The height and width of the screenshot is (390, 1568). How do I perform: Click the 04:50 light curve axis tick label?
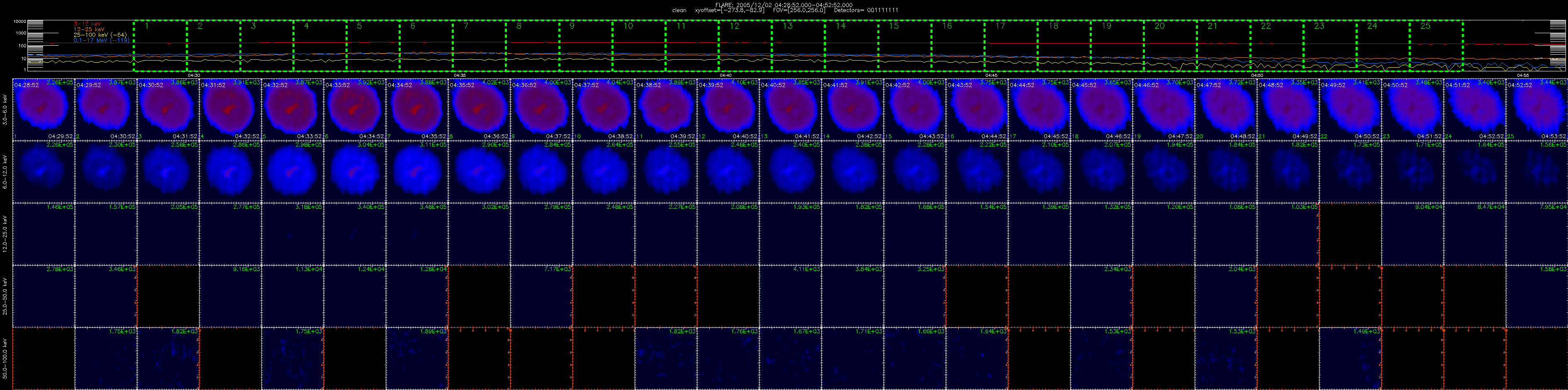[1257, 75]
